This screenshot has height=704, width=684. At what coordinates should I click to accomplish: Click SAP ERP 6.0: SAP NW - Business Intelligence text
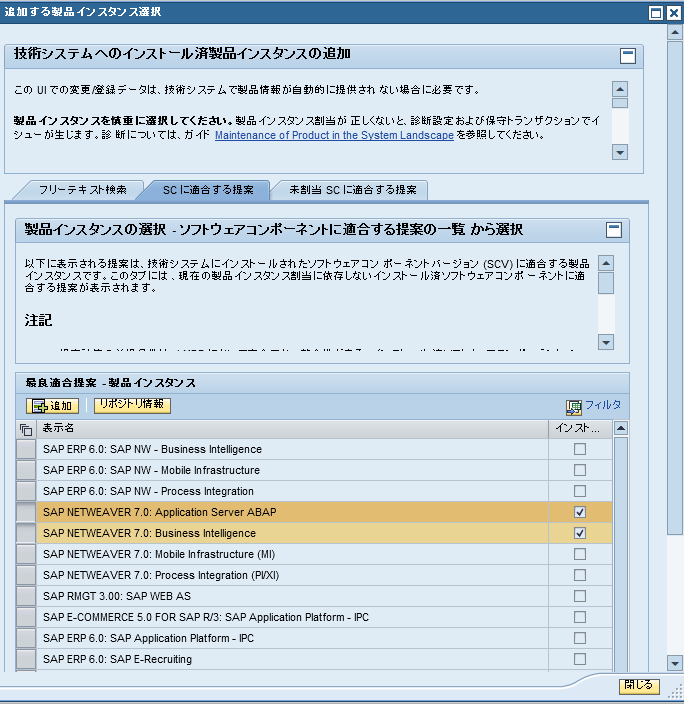pyautogui.click(x=152, y=449)
